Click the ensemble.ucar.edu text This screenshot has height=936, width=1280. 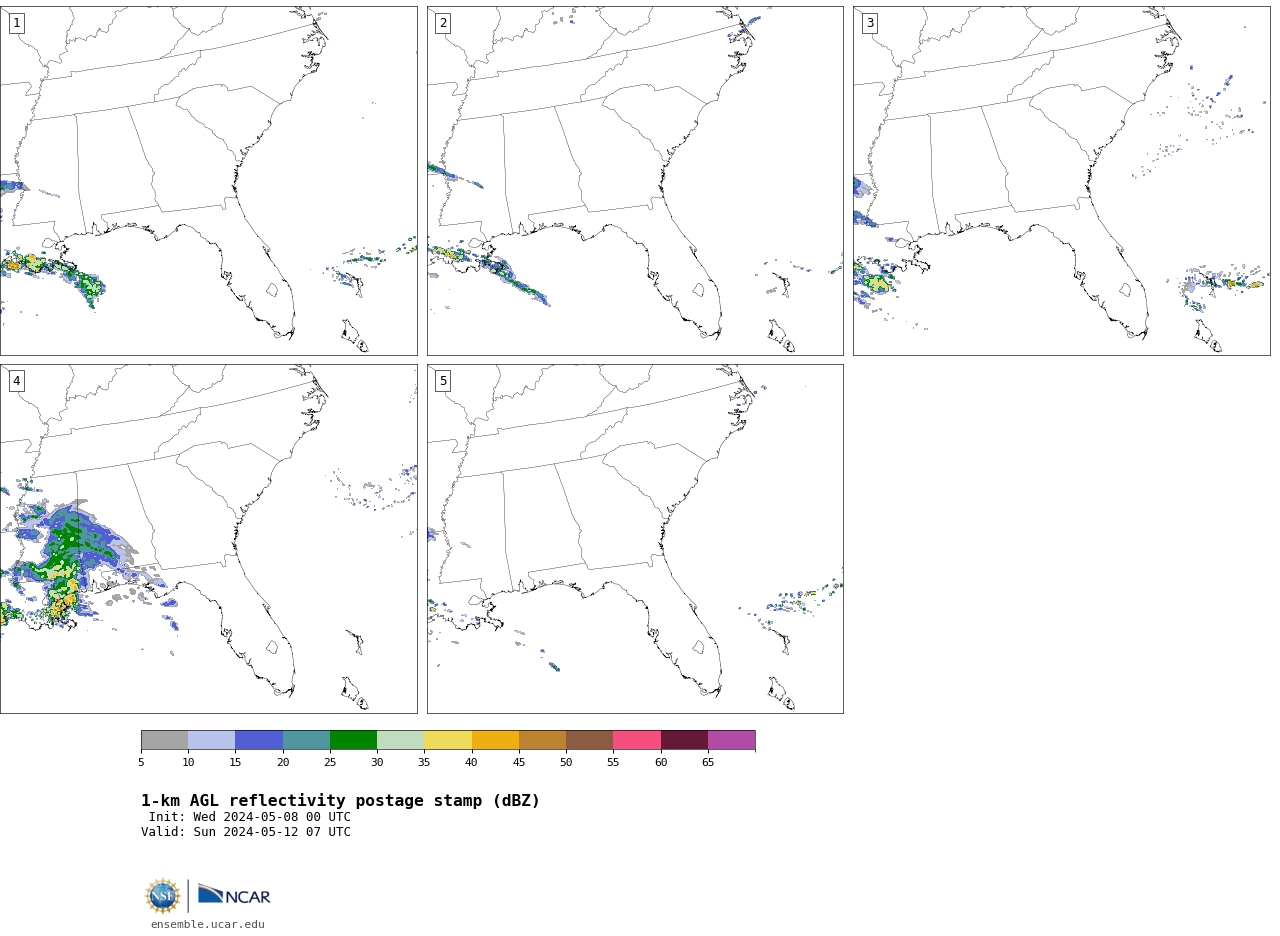(208, 925)
